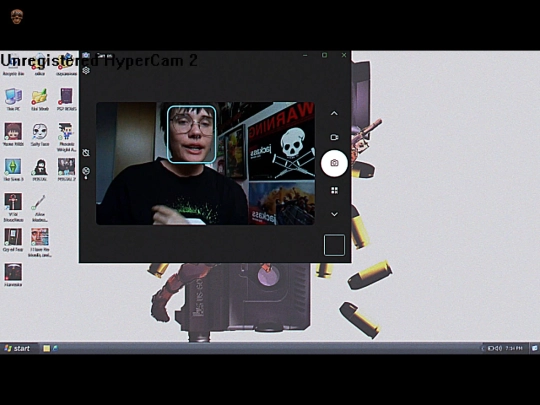Click the volume speaker tray icon
The width and height of the screenshot is (540, 405).
coord(499,349)
